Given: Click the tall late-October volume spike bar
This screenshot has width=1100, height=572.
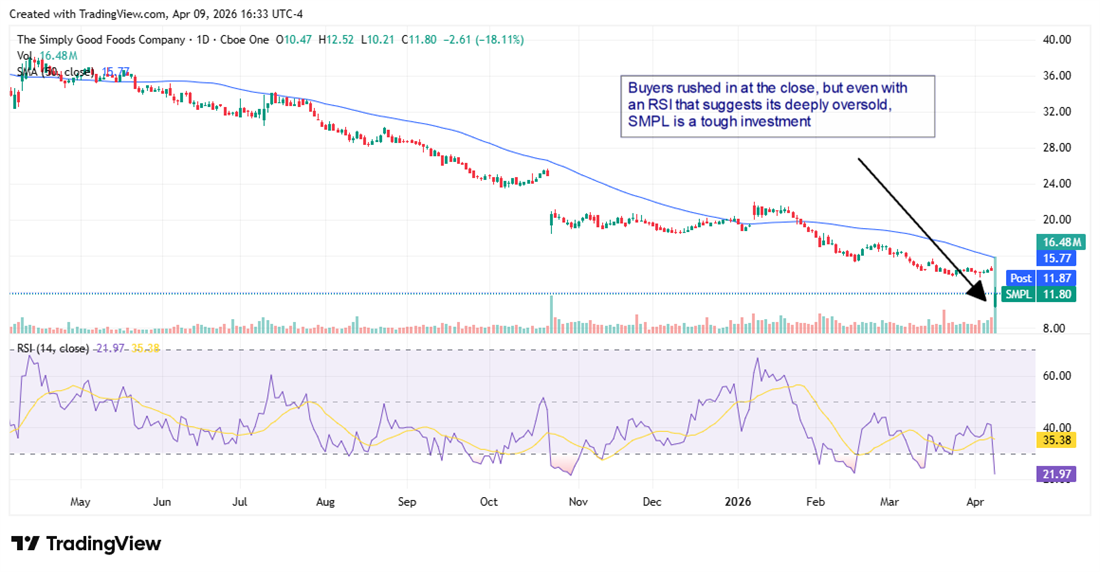Looking at the screenshot, I should [x=551, y=314].
